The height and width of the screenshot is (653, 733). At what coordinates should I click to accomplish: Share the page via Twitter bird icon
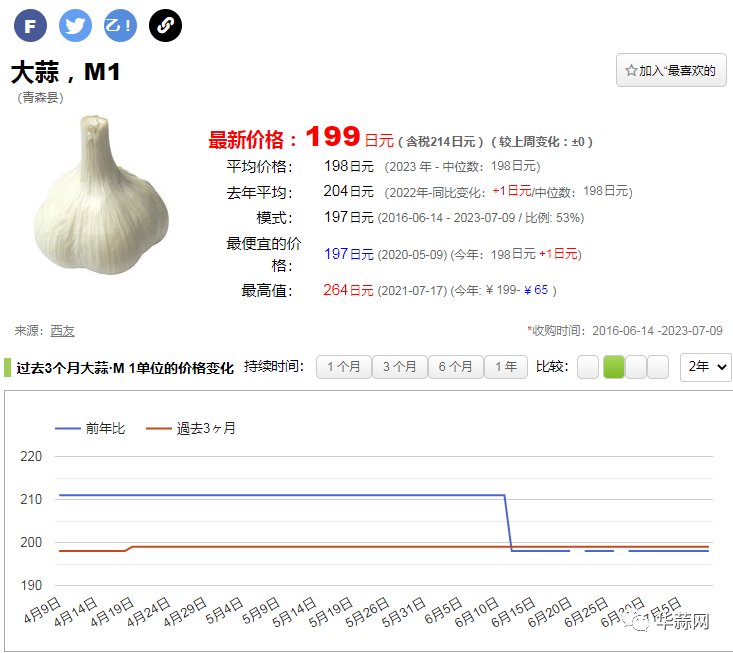(75, 25)
